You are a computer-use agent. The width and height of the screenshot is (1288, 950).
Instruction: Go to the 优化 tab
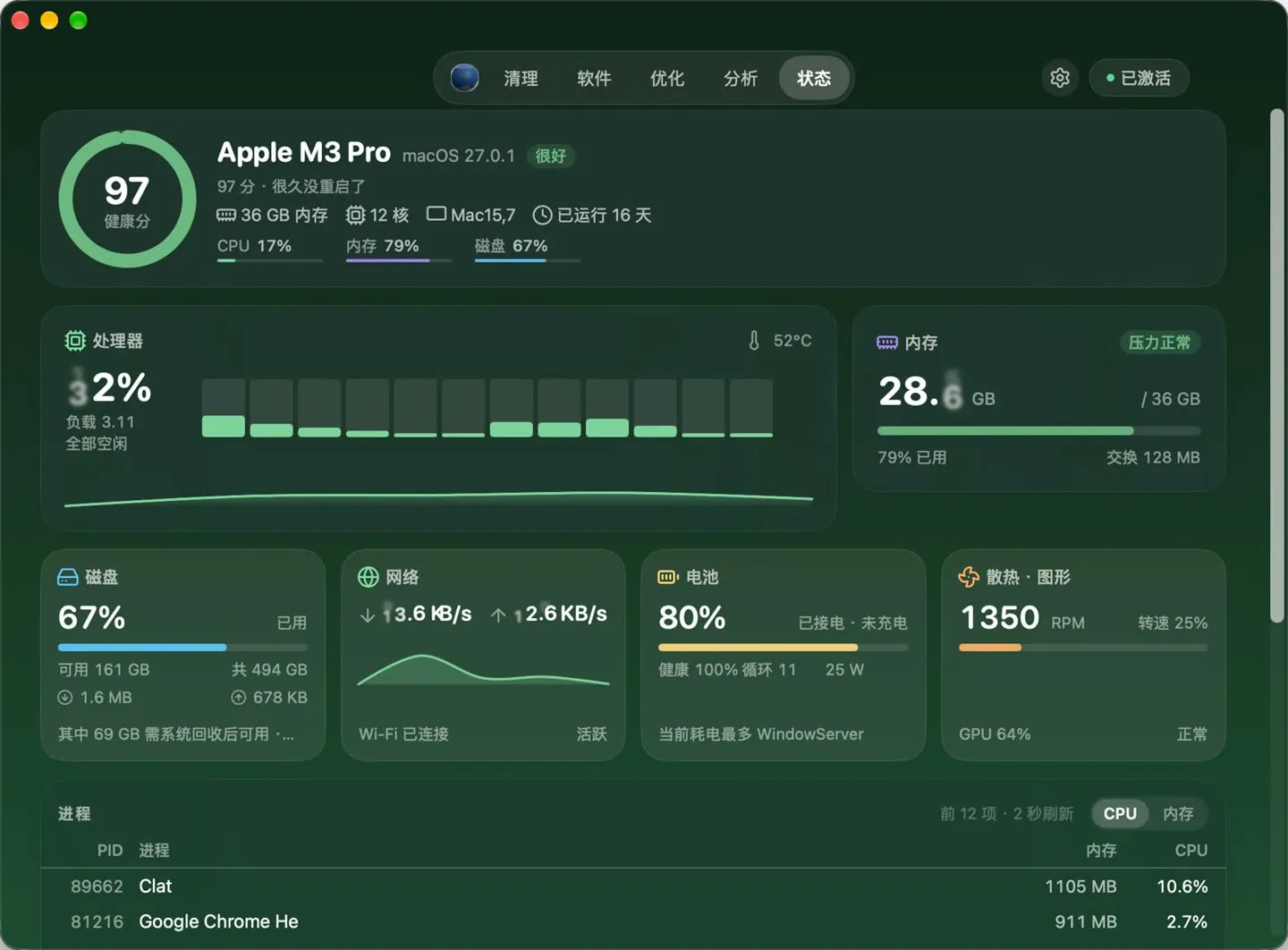[x=667, y=78]
